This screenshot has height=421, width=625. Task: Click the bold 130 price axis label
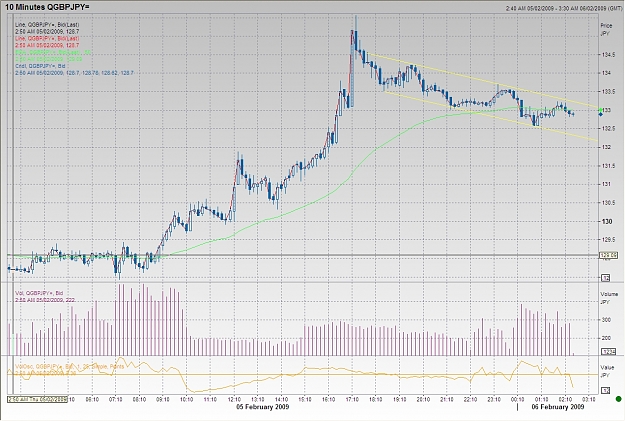tap(607, 221)
